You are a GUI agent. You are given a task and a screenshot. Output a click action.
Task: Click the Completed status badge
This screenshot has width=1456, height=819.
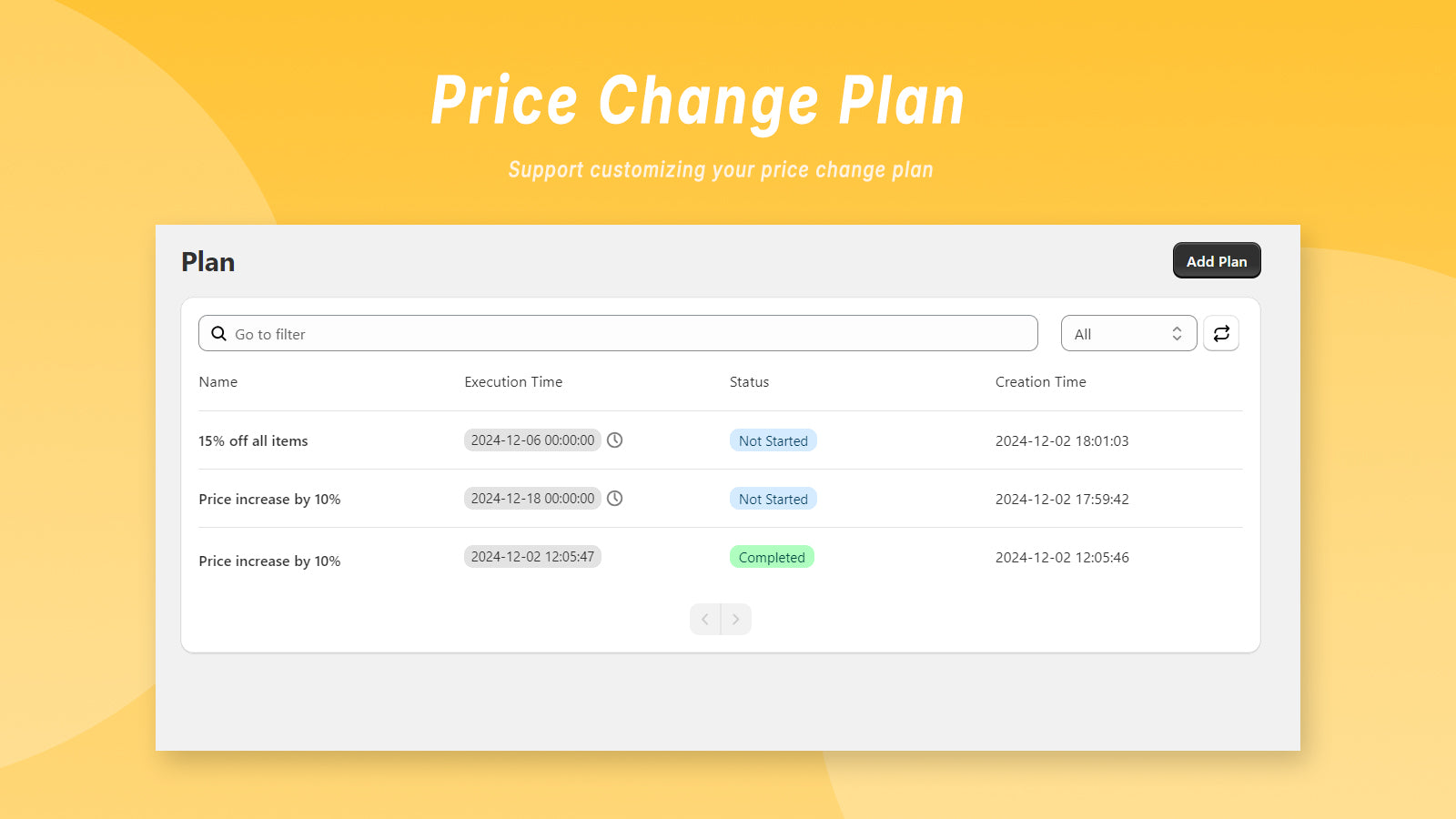772,557
